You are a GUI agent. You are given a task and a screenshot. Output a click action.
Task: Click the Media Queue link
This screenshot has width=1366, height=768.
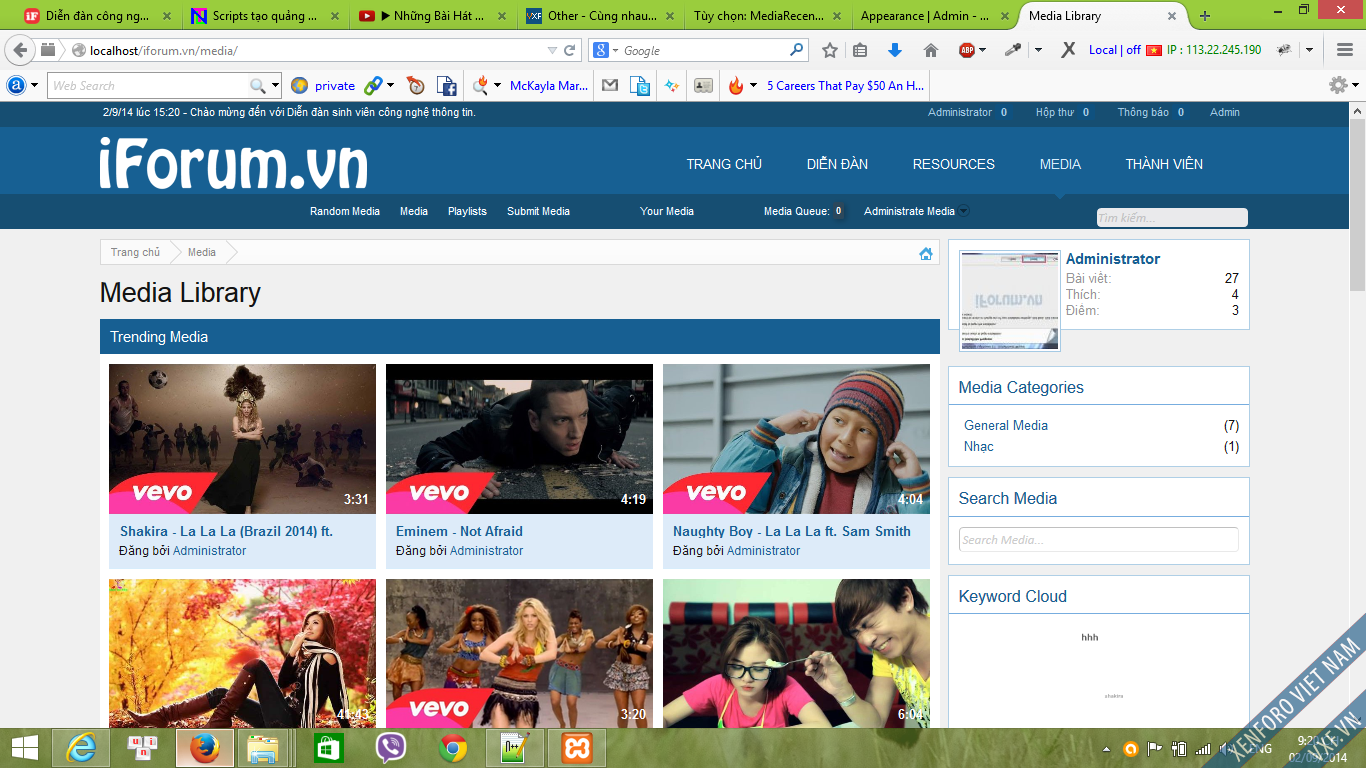click(803, 211)
